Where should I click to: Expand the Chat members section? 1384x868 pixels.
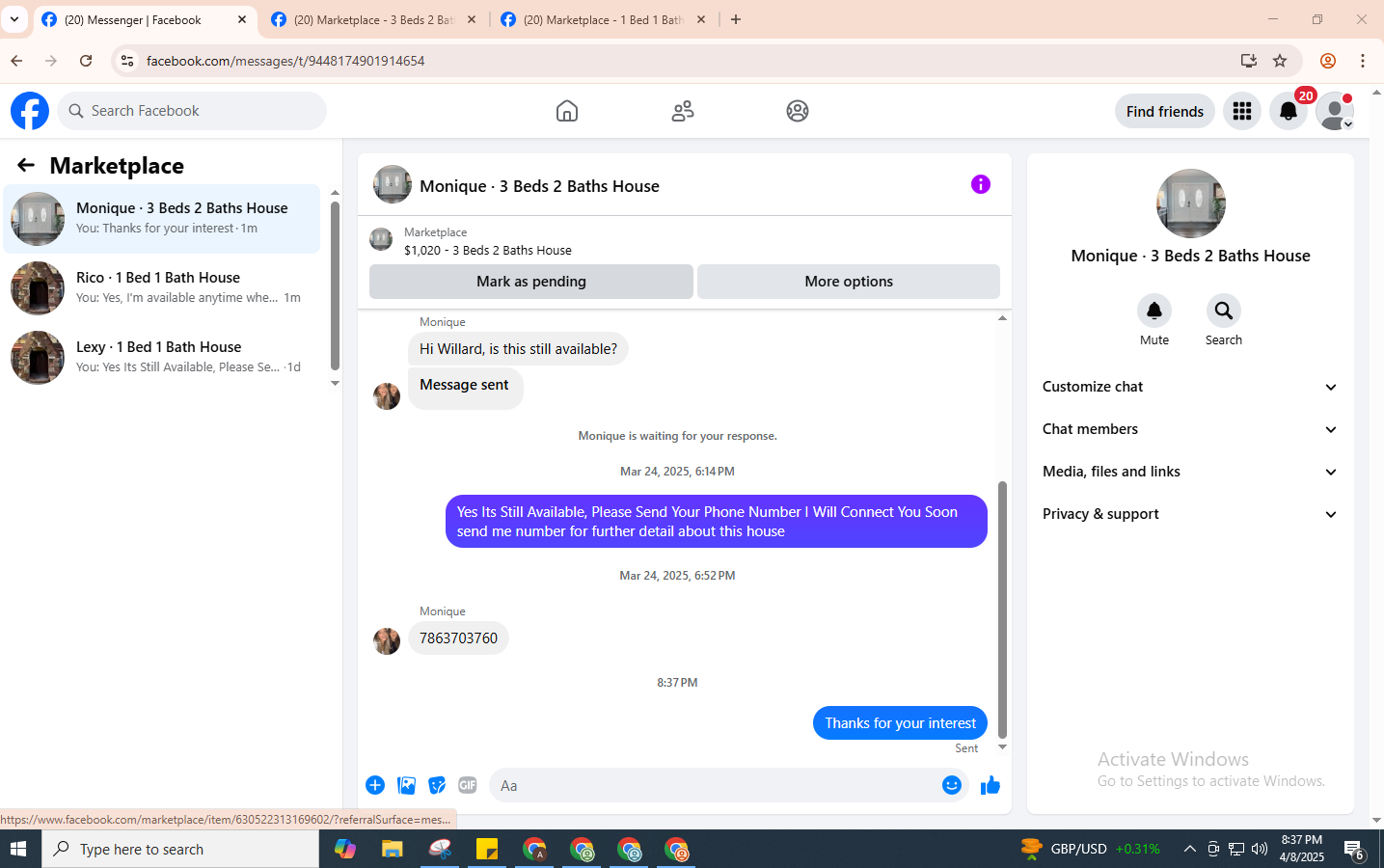click(1190, 429)
